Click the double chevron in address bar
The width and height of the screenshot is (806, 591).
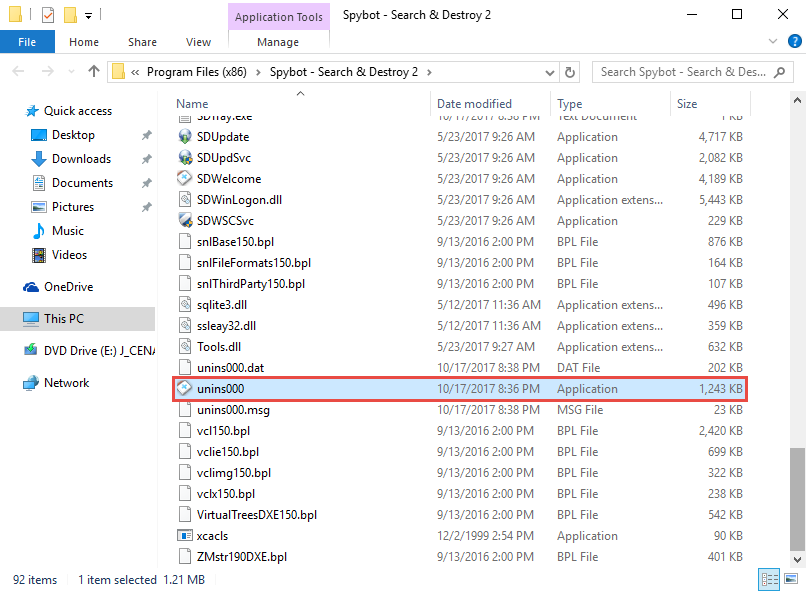click(x=135, y=72)
